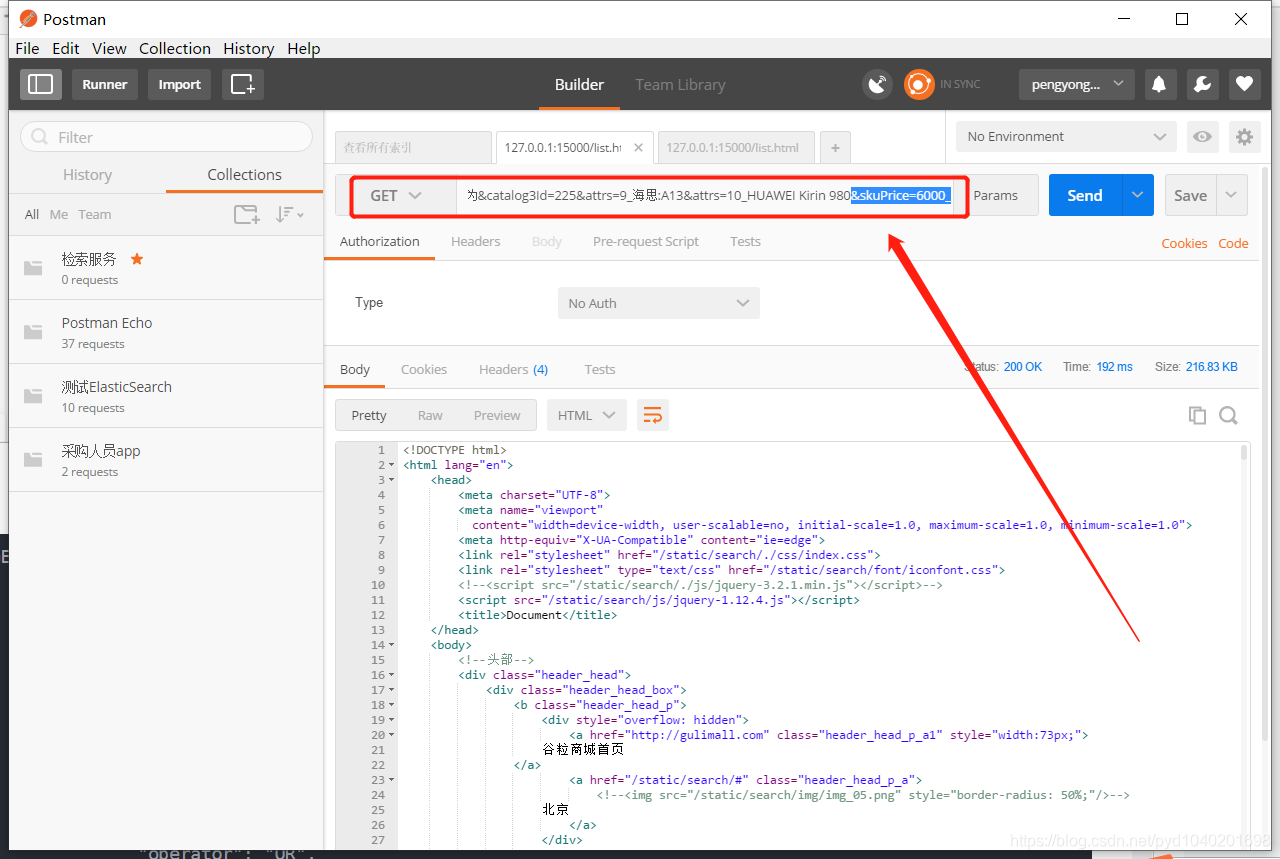This screenshot has height=859, width=1280.
Task: Collapse html element at line 2
Action: point(391,465)
